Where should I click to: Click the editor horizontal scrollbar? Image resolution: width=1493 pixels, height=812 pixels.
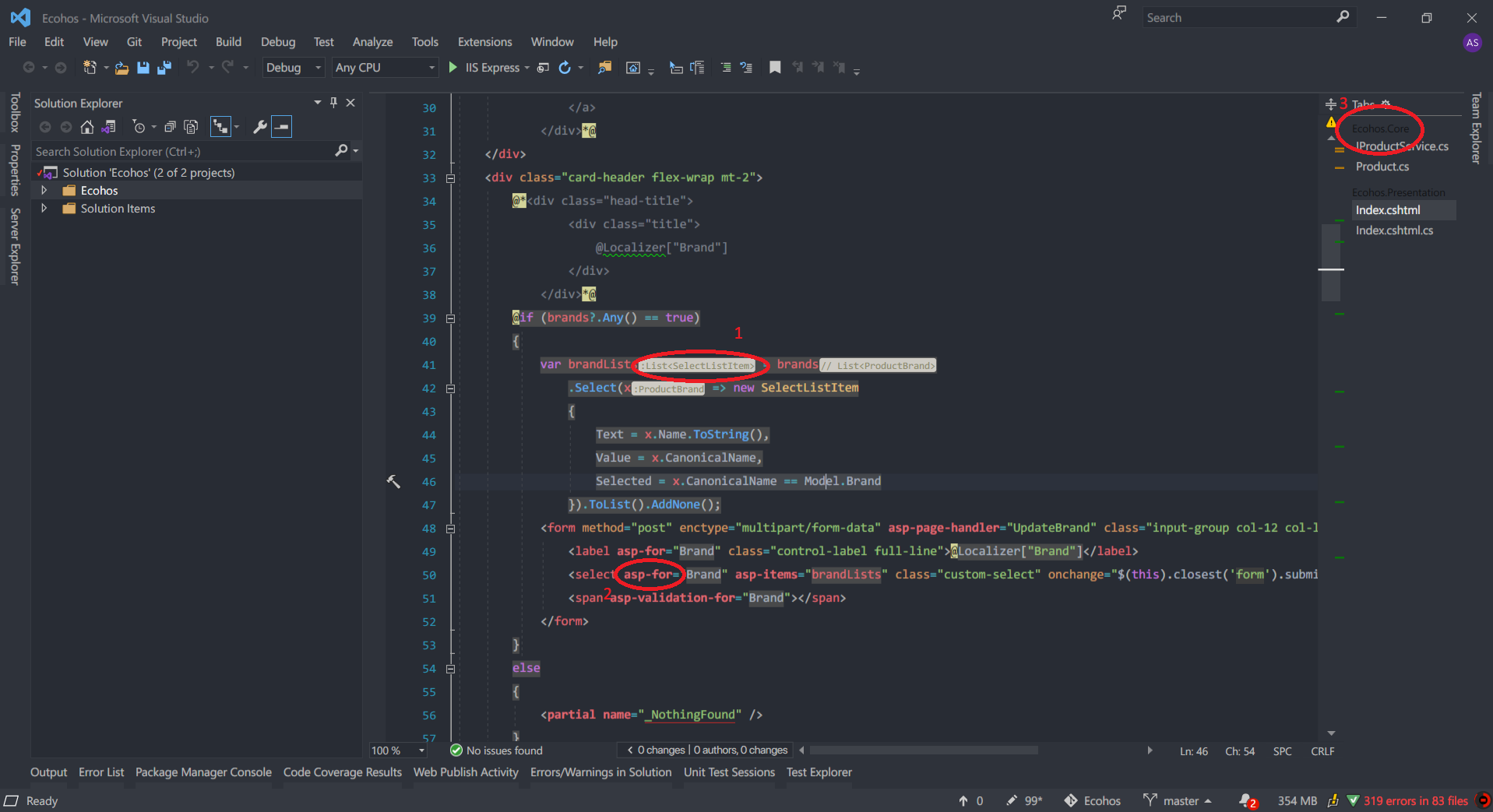(924, 750)
